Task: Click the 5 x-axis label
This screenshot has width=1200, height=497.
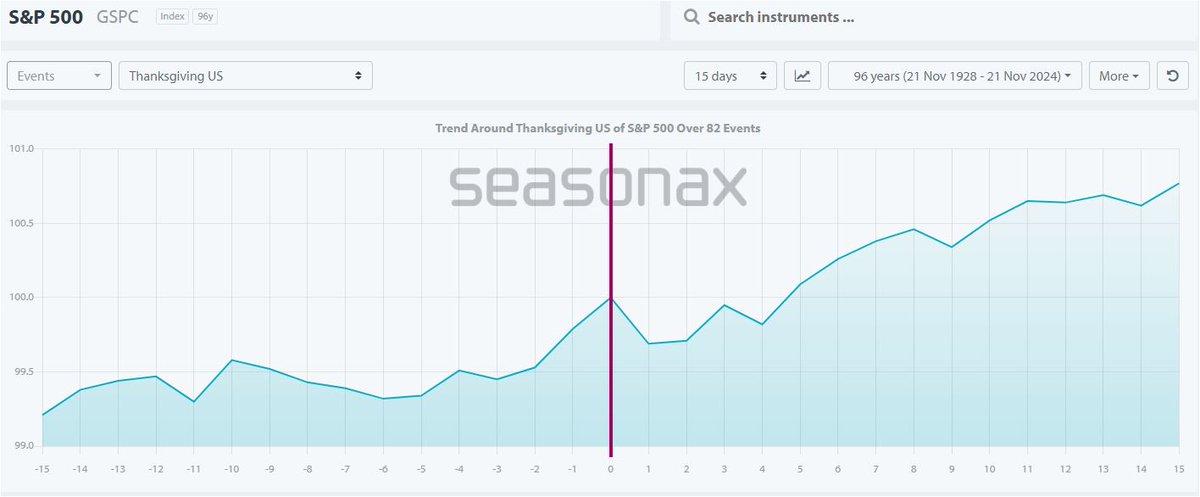Action: (800, 468)
